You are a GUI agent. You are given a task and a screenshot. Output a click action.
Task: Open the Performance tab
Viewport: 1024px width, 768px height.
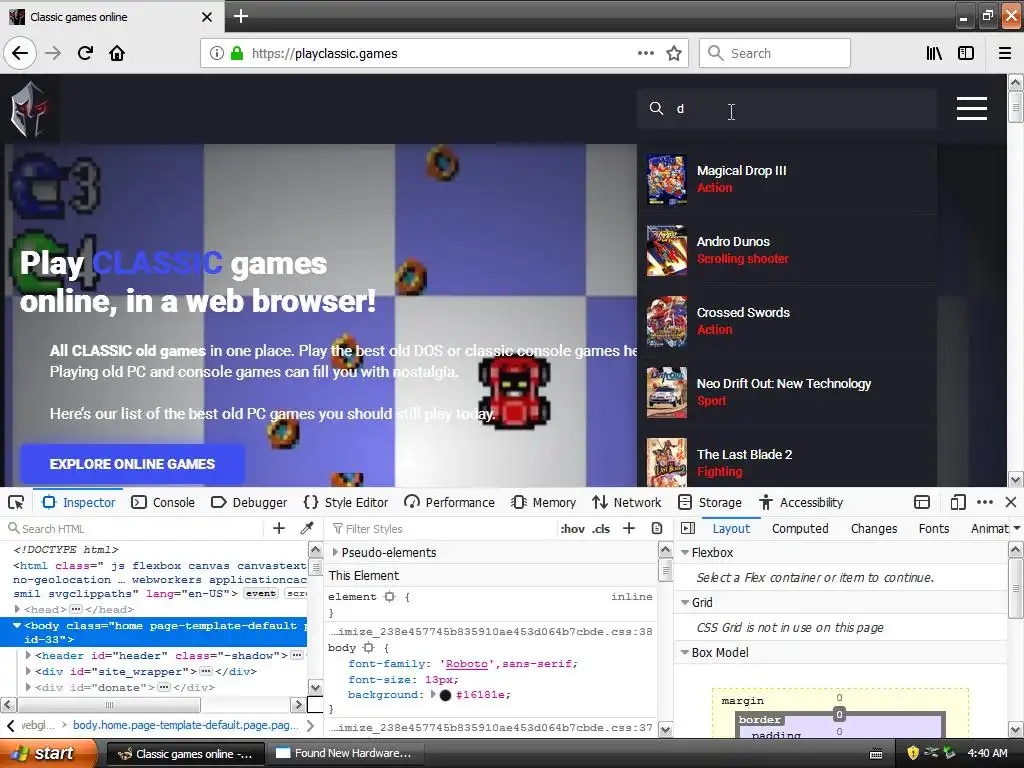(x=449, y=502)
